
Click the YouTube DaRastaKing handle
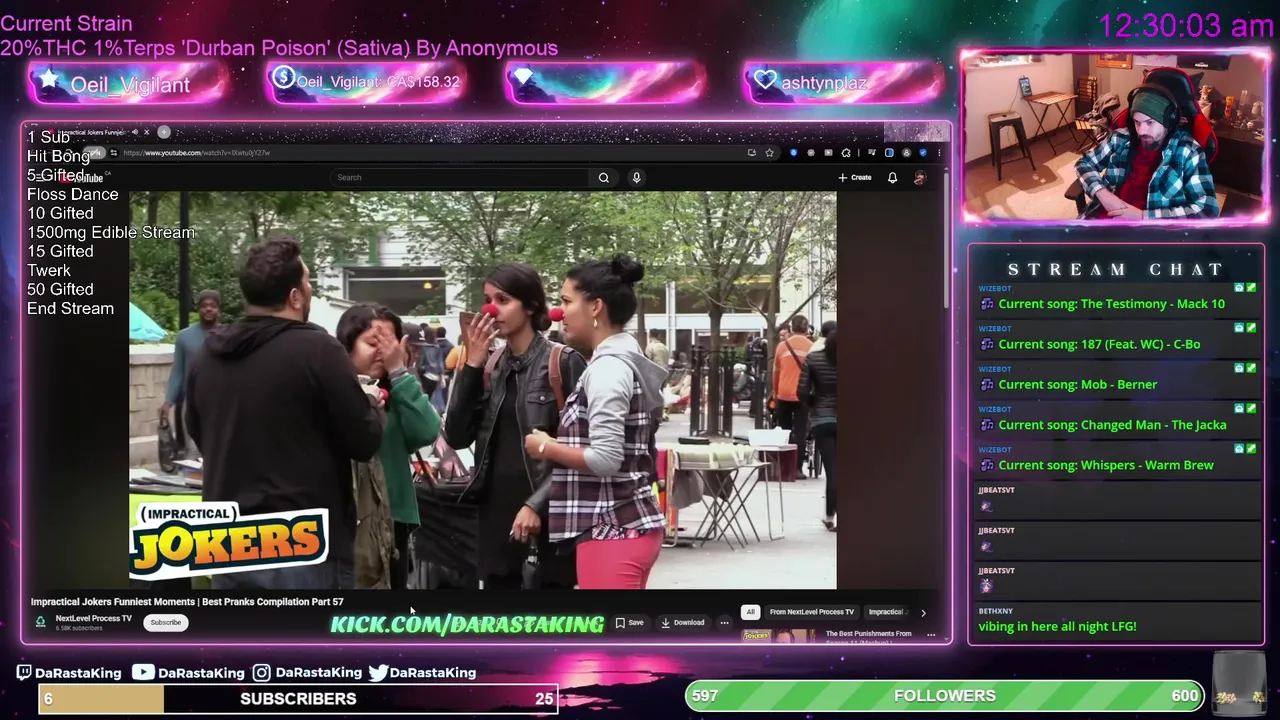pos(189,673)
